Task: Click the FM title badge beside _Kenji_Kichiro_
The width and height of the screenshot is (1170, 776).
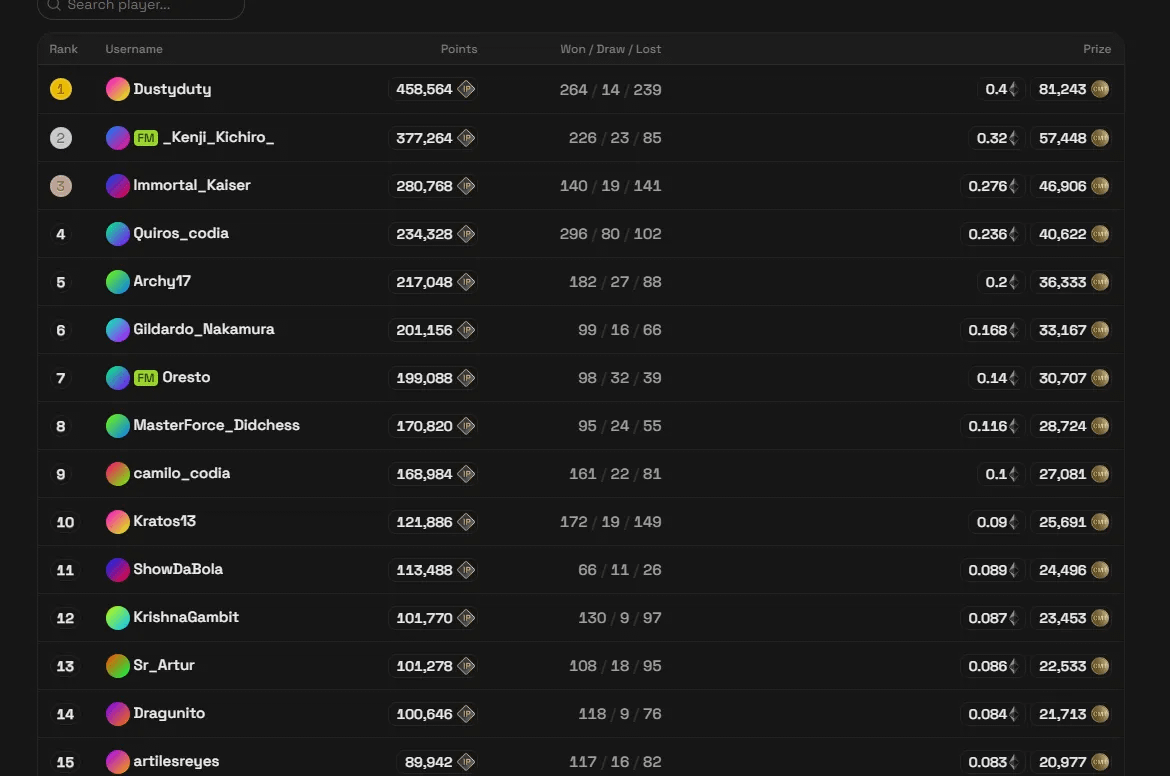Action: click(146, 138)
